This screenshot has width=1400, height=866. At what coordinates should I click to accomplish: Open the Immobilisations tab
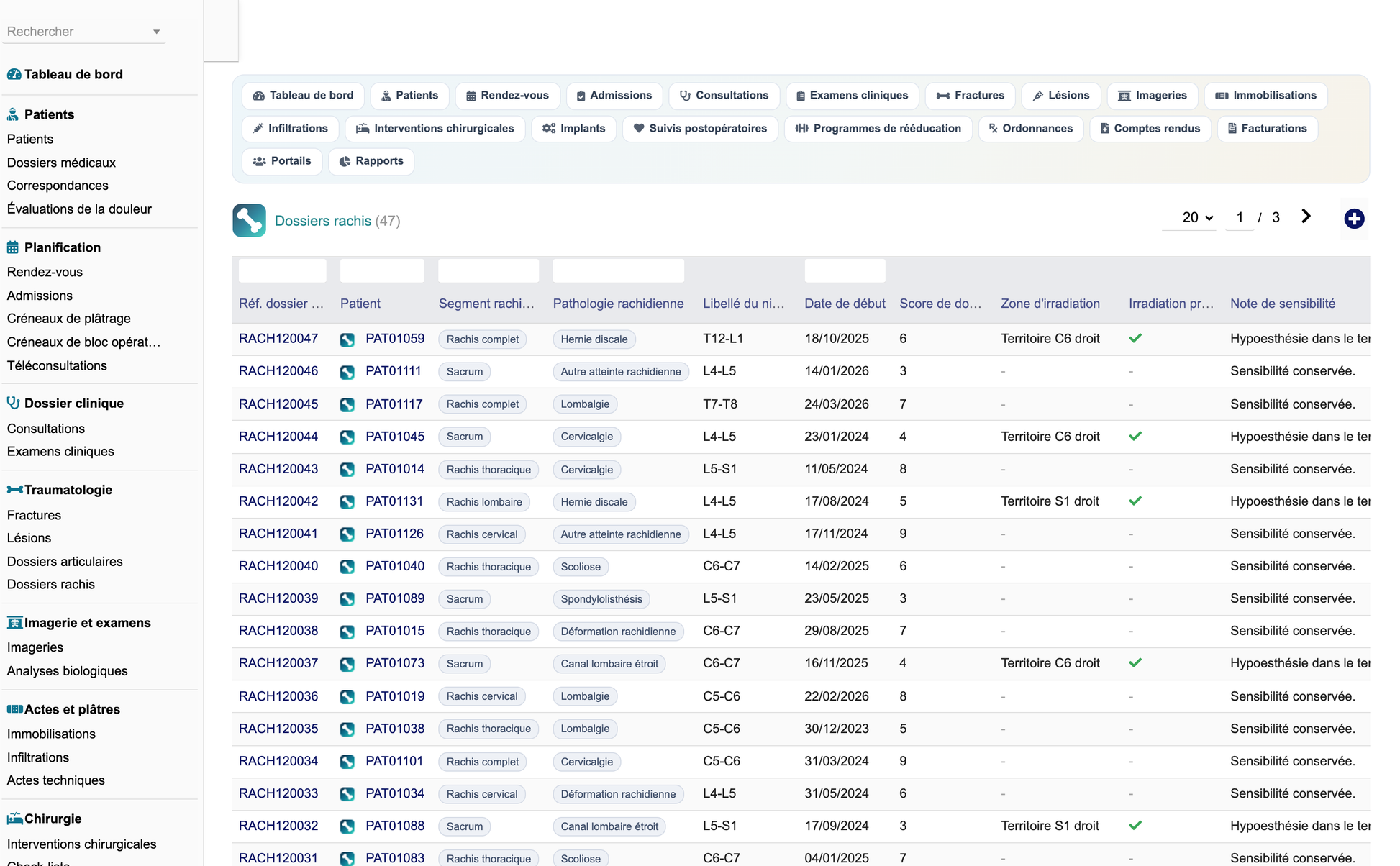1265,96
